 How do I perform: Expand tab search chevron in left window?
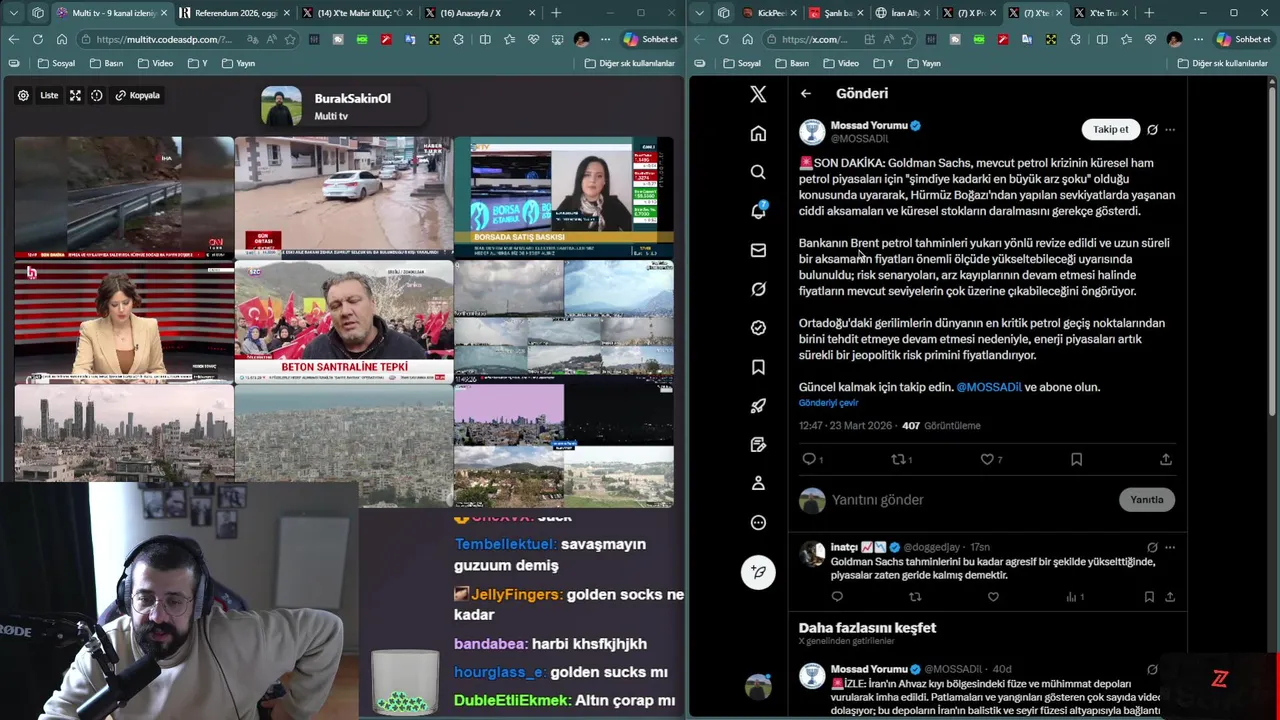pos(13,13)
